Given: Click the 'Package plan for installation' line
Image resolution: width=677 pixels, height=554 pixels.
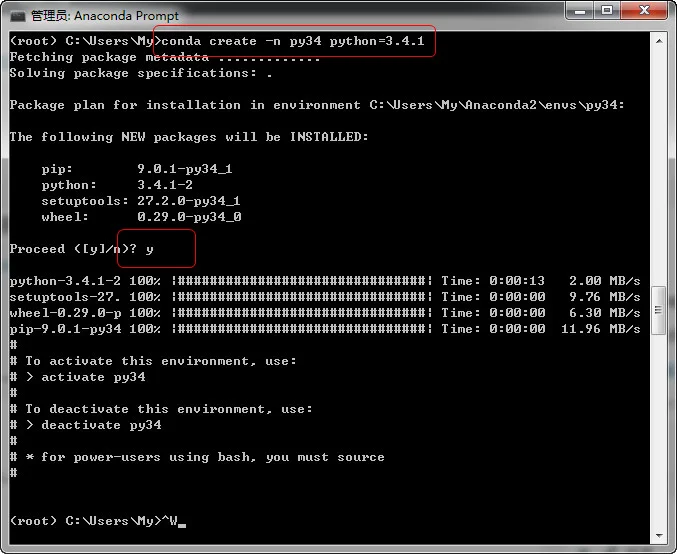Looking at the screenshot, I should [x=317, y=105].
